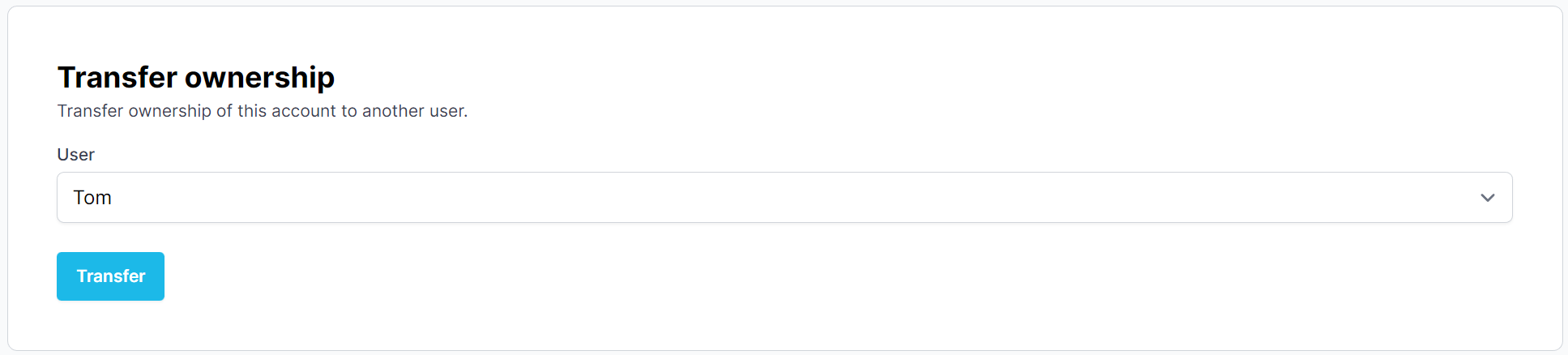
Task: Click the bold Transfer ownership title
Action: 195,78
